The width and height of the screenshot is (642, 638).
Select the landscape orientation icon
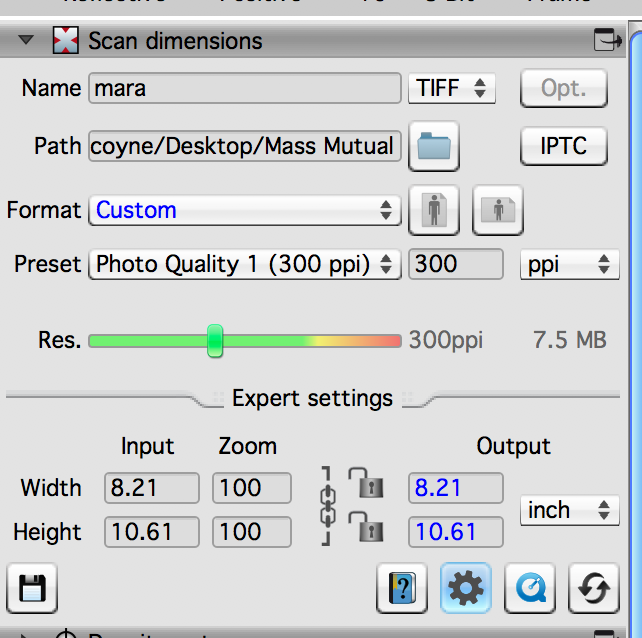pos(497,210)
